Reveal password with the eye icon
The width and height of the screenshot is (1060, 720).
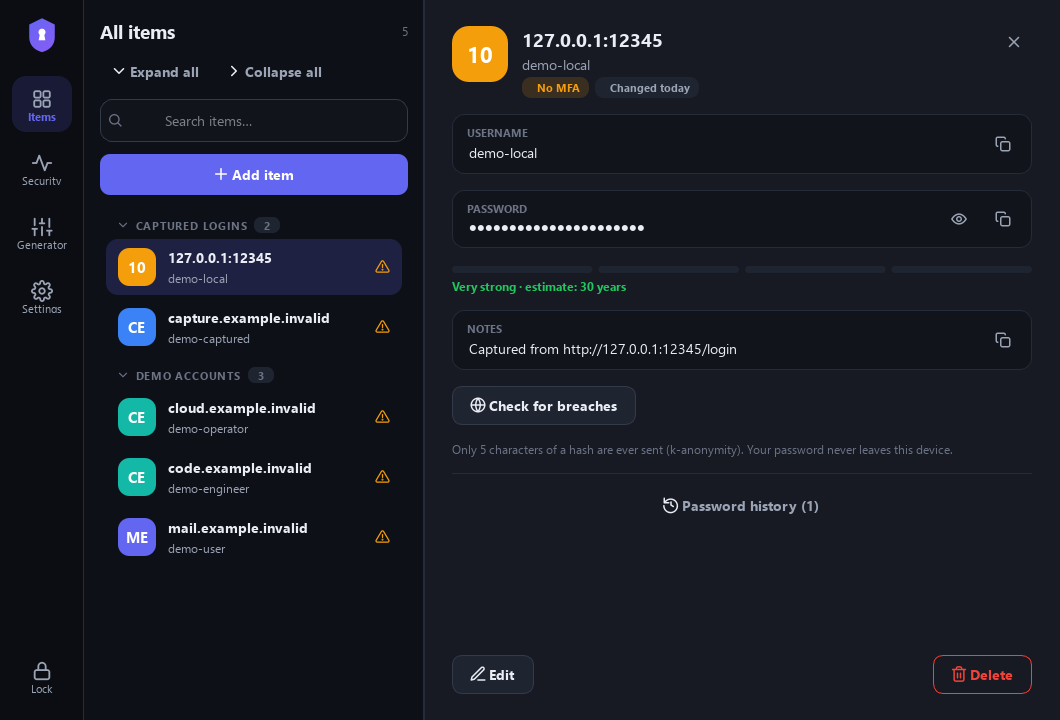point(959,219)
